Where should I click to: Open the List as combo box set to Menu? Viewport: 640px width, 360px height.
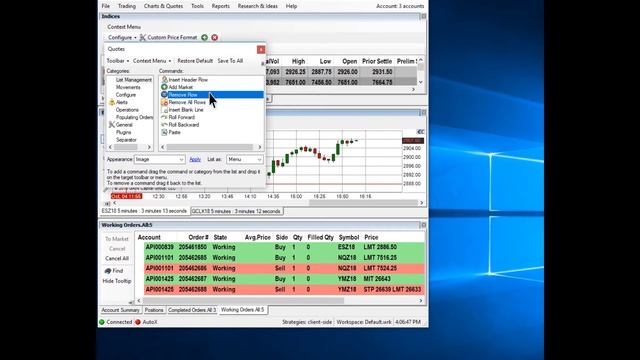click(x=244, y=160)
